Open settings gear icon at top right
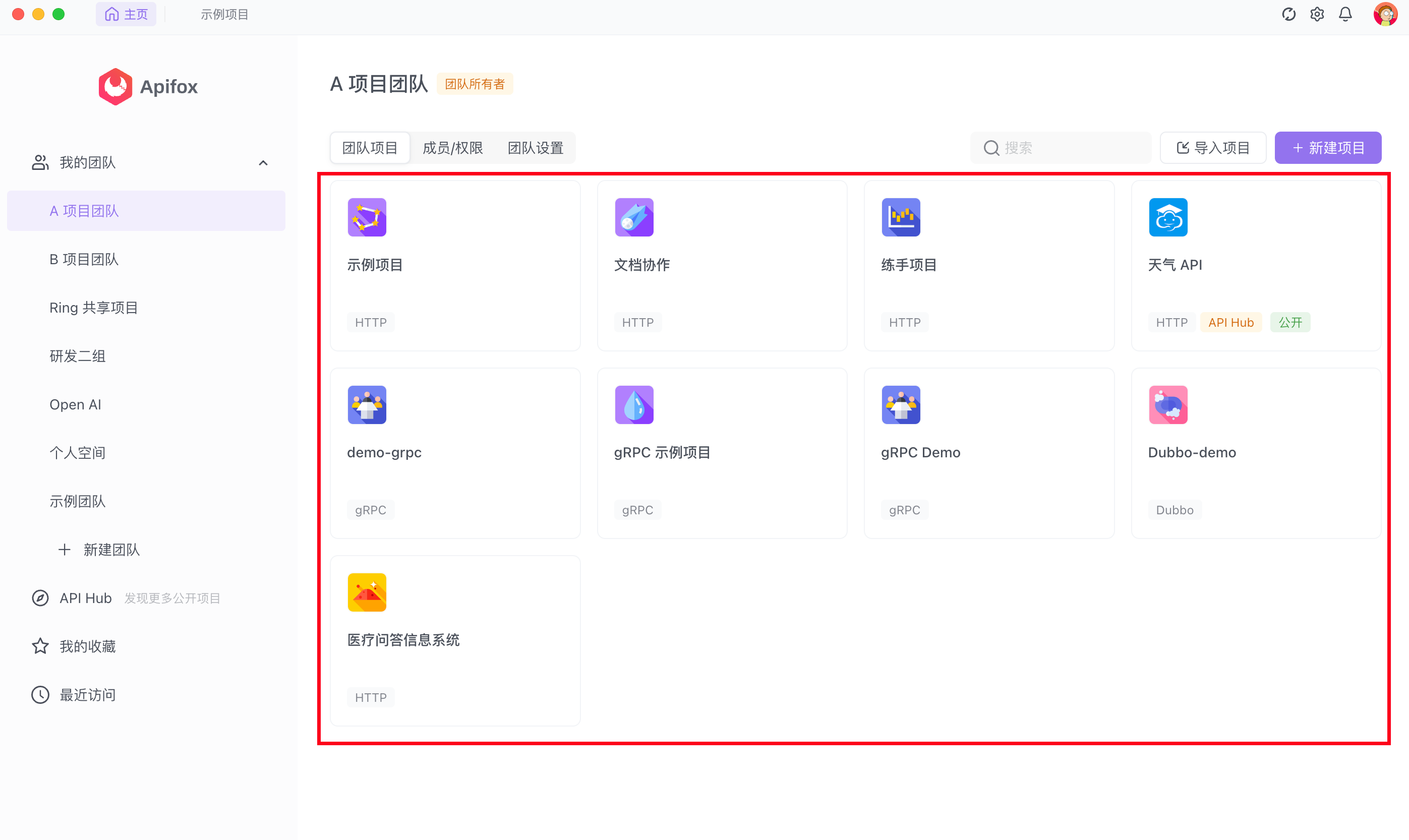The width and height of the screenshot is (1409, 840). 1317,14
